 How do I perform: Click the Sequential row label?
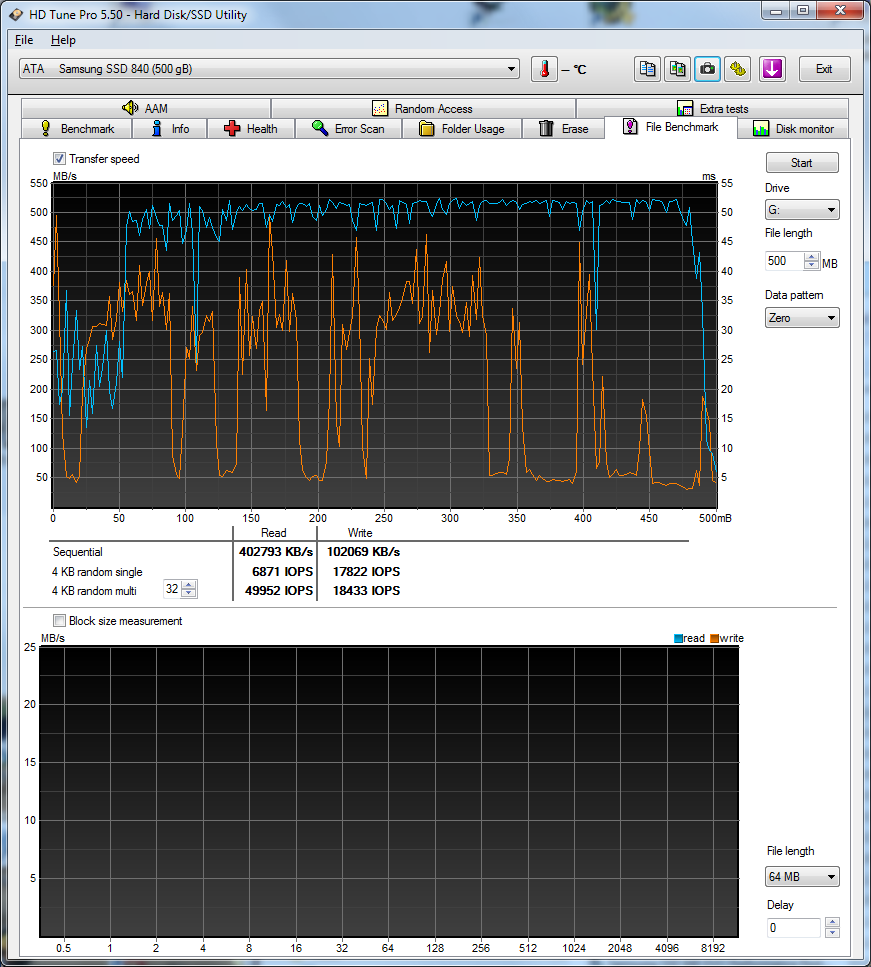point(78,552)
